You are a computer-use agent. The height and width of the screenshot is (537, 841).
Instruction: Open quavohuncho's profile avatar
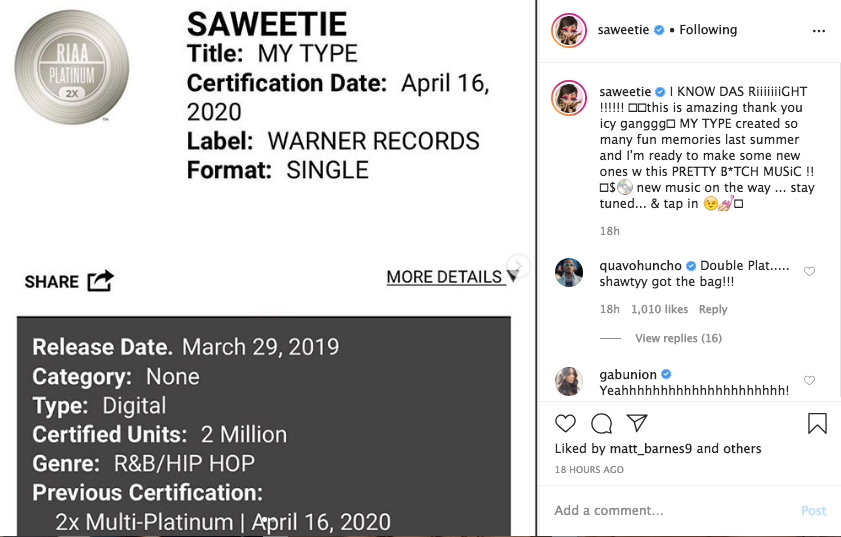pos(569,273)
